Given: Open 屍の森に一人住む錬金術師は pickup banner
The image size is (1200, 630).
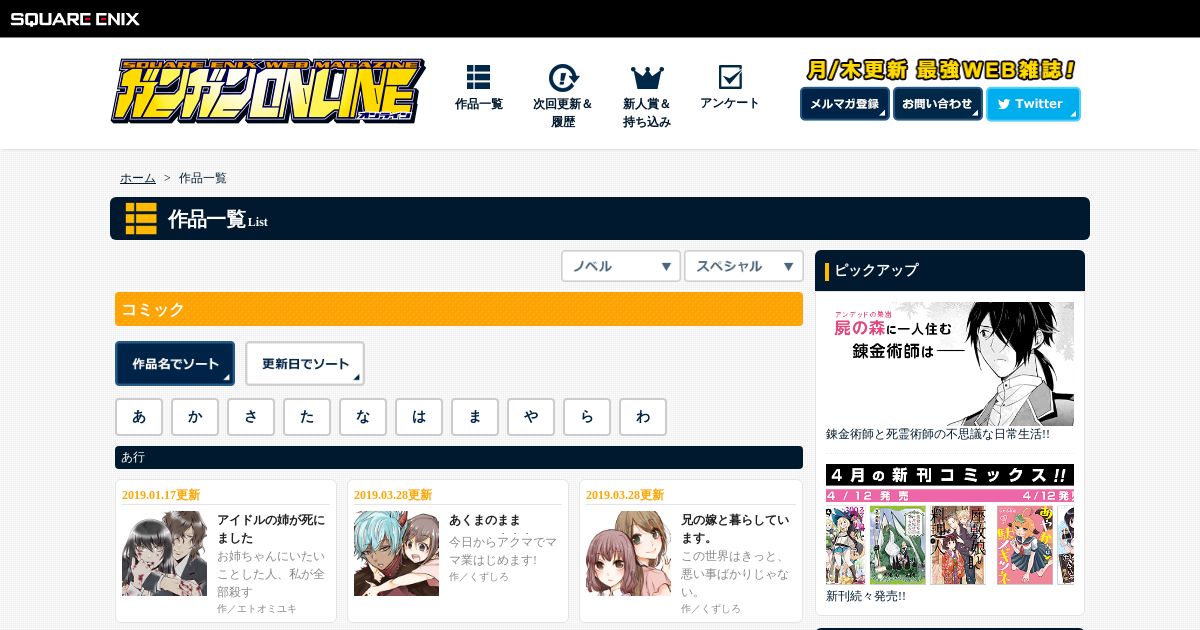Looking at the screenshot, I should (950, 364).
